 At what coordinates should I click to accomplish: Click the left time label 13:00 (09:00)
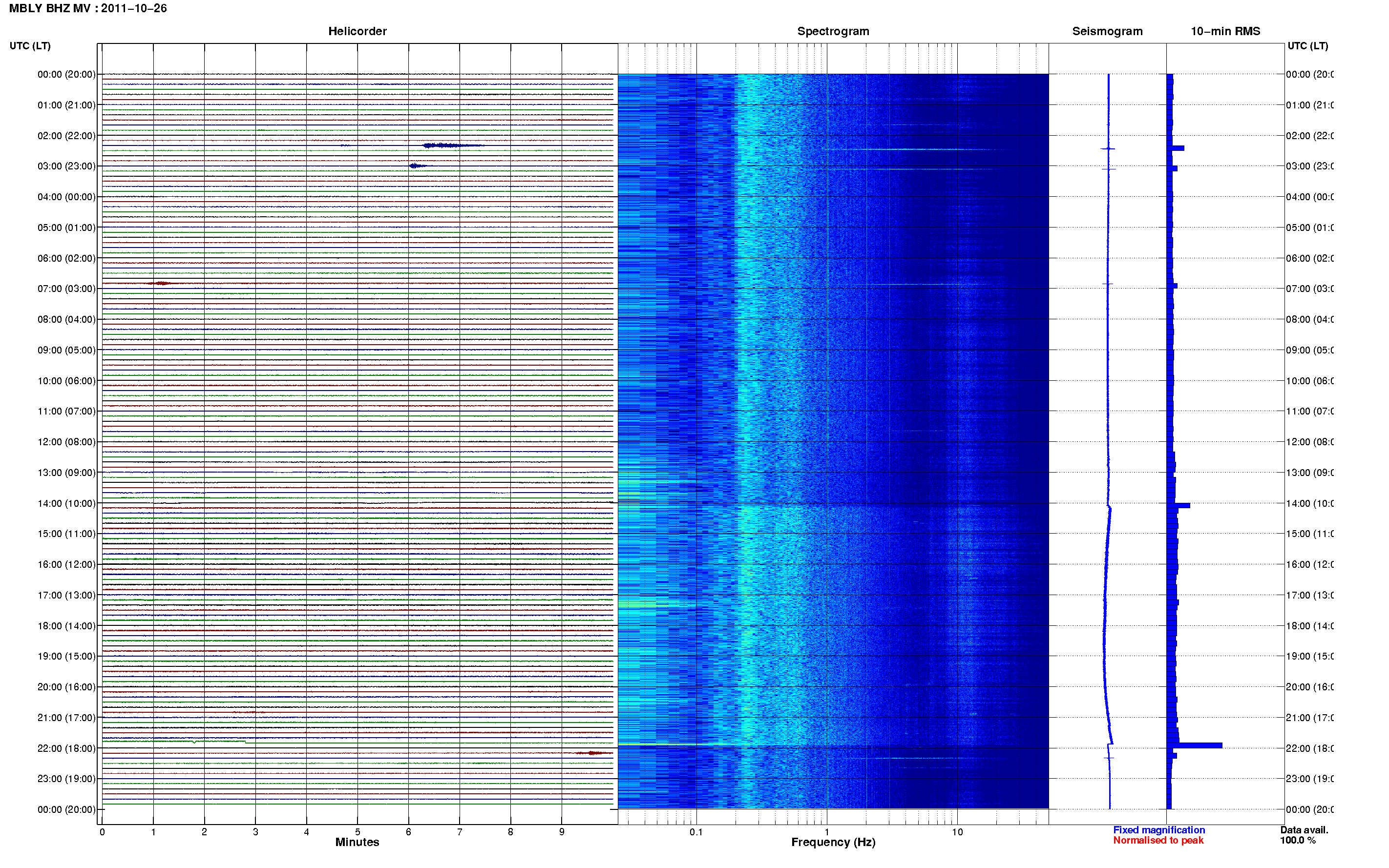[66, 473]
